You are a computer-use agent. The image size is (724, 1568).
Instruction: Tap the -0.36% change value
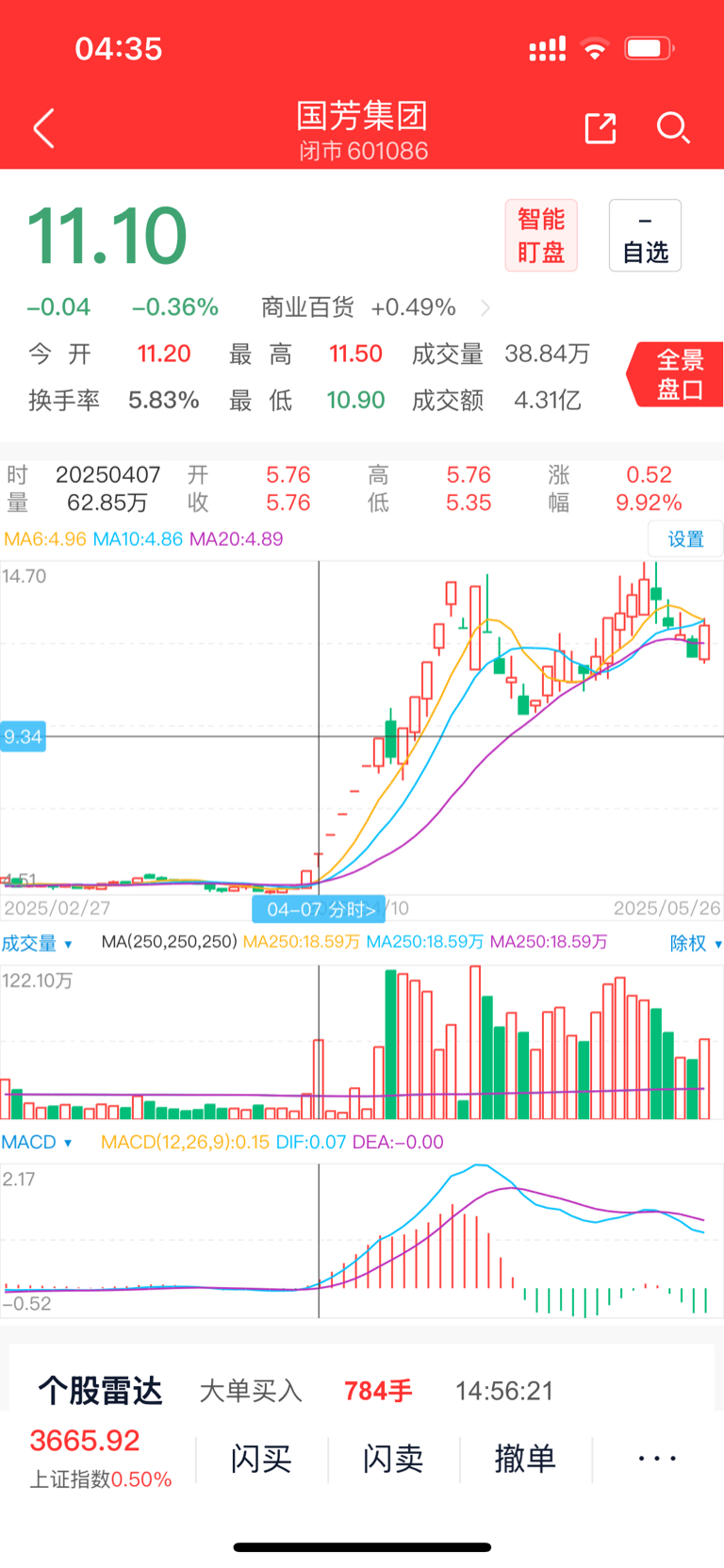(175, 307)
